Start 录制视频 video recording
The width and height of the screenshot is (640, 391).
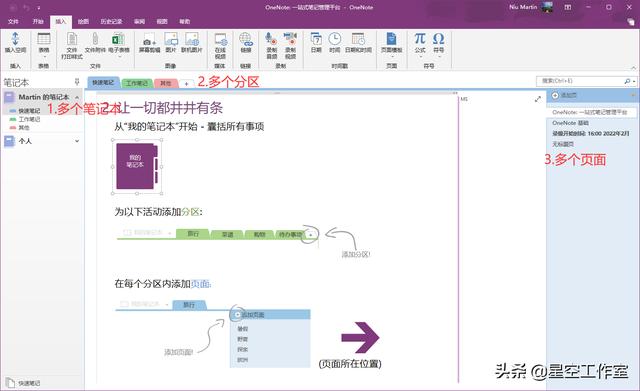coord(290,39)
